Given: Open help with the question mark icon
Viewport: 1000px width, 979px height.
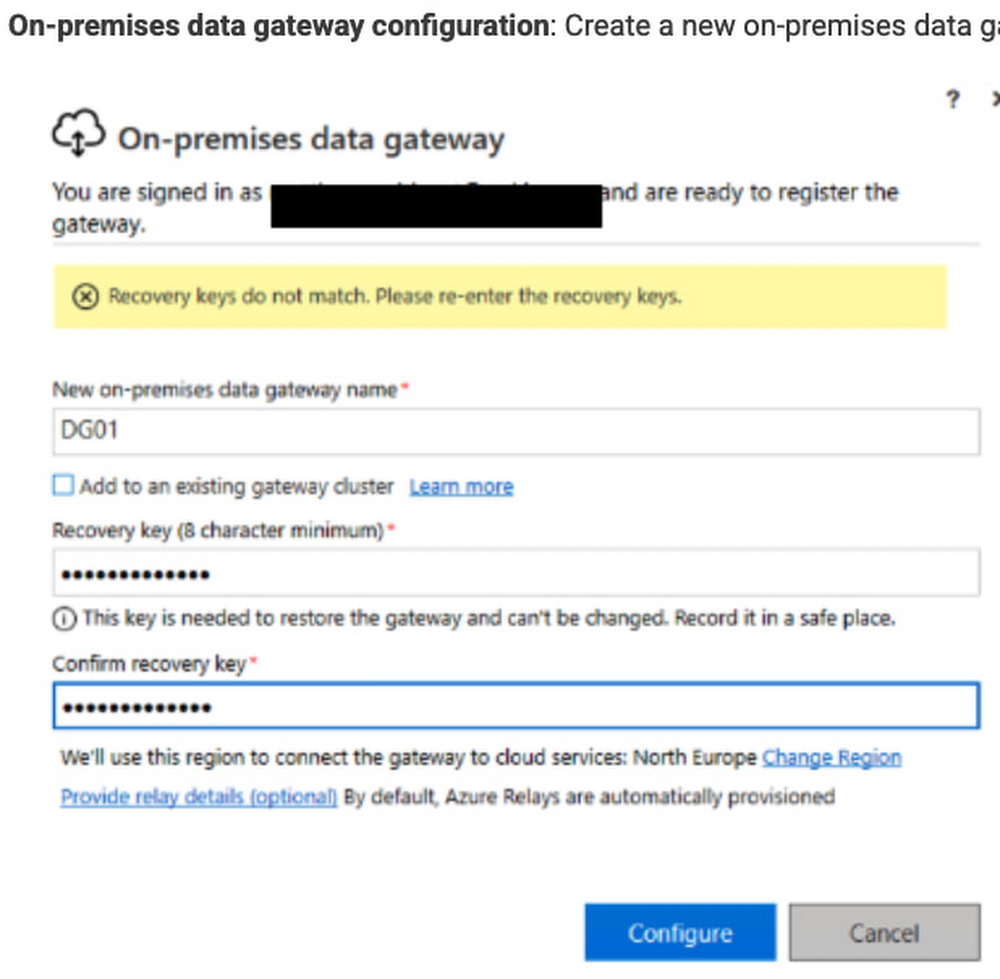Looking at the screenshot, I should coord(953,100).
